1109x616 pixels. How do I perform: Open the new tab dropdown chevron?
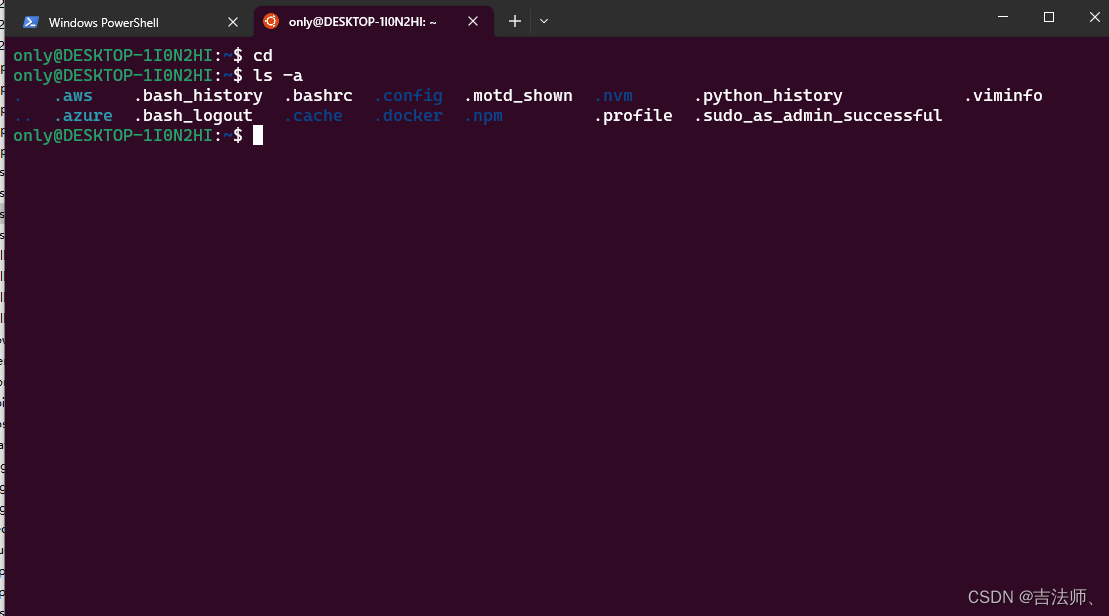(543, 20)
